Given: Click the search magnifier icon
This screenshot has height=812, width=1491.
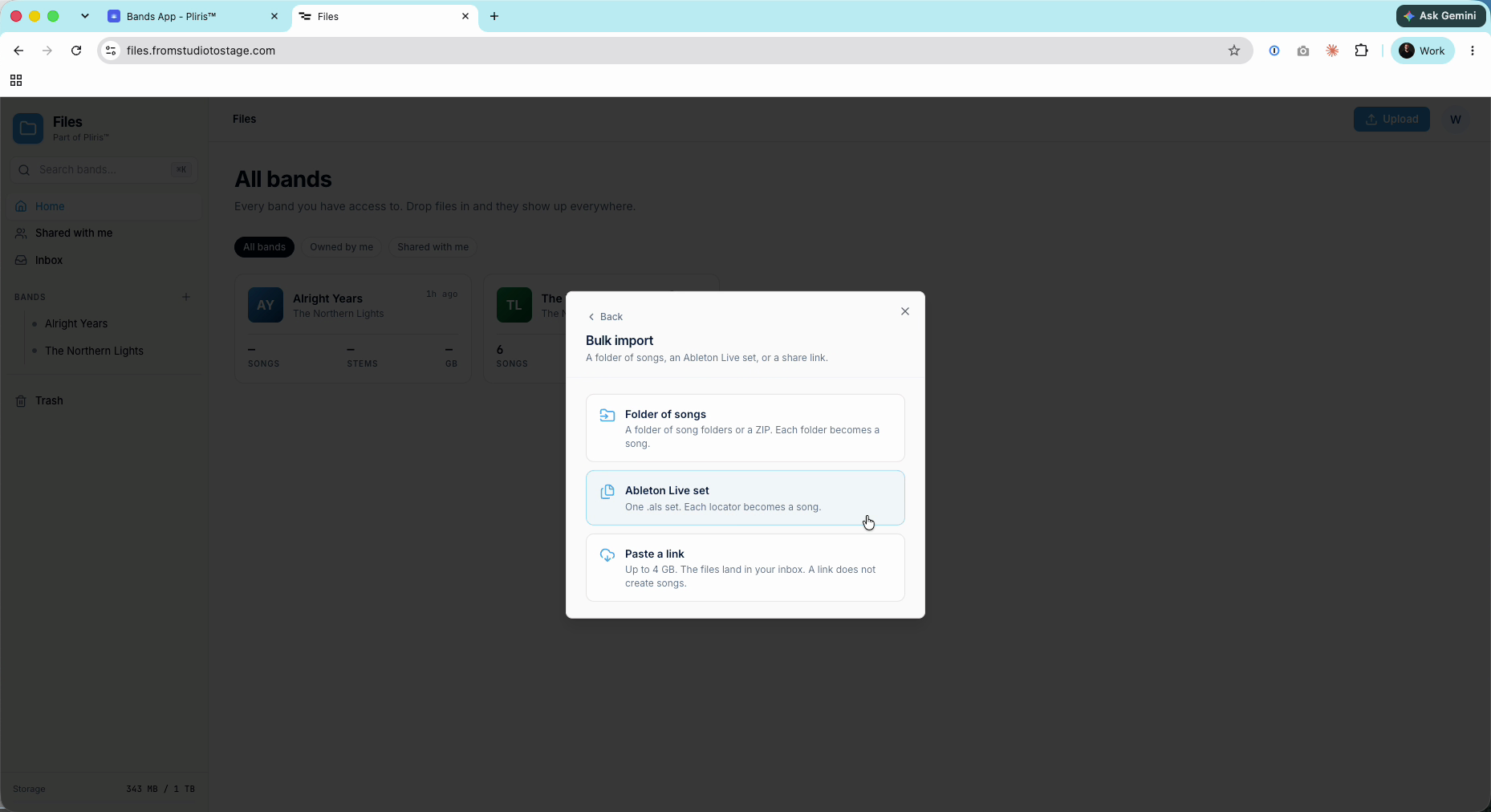Looking at the screenshot, I should tap(24, 169).
